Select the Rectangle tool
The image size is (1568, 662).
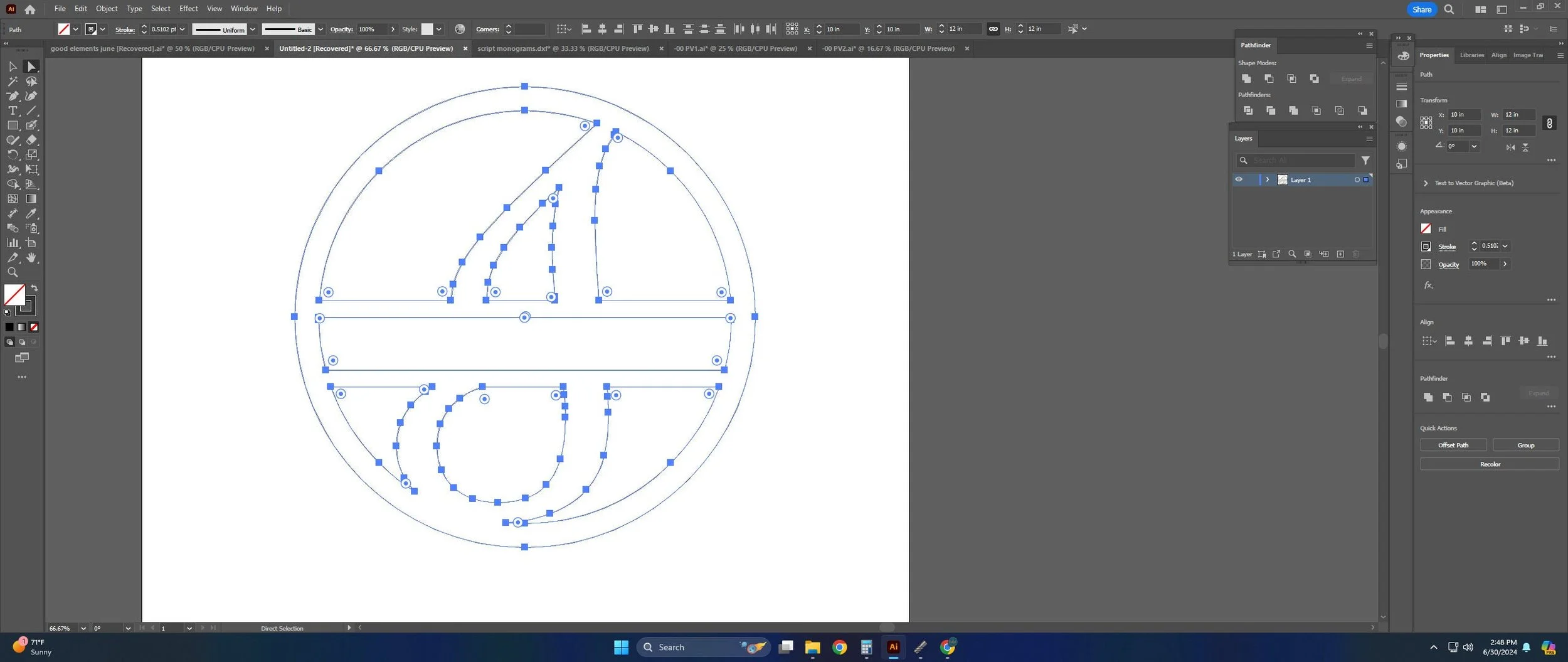click(x=13, y=125)
